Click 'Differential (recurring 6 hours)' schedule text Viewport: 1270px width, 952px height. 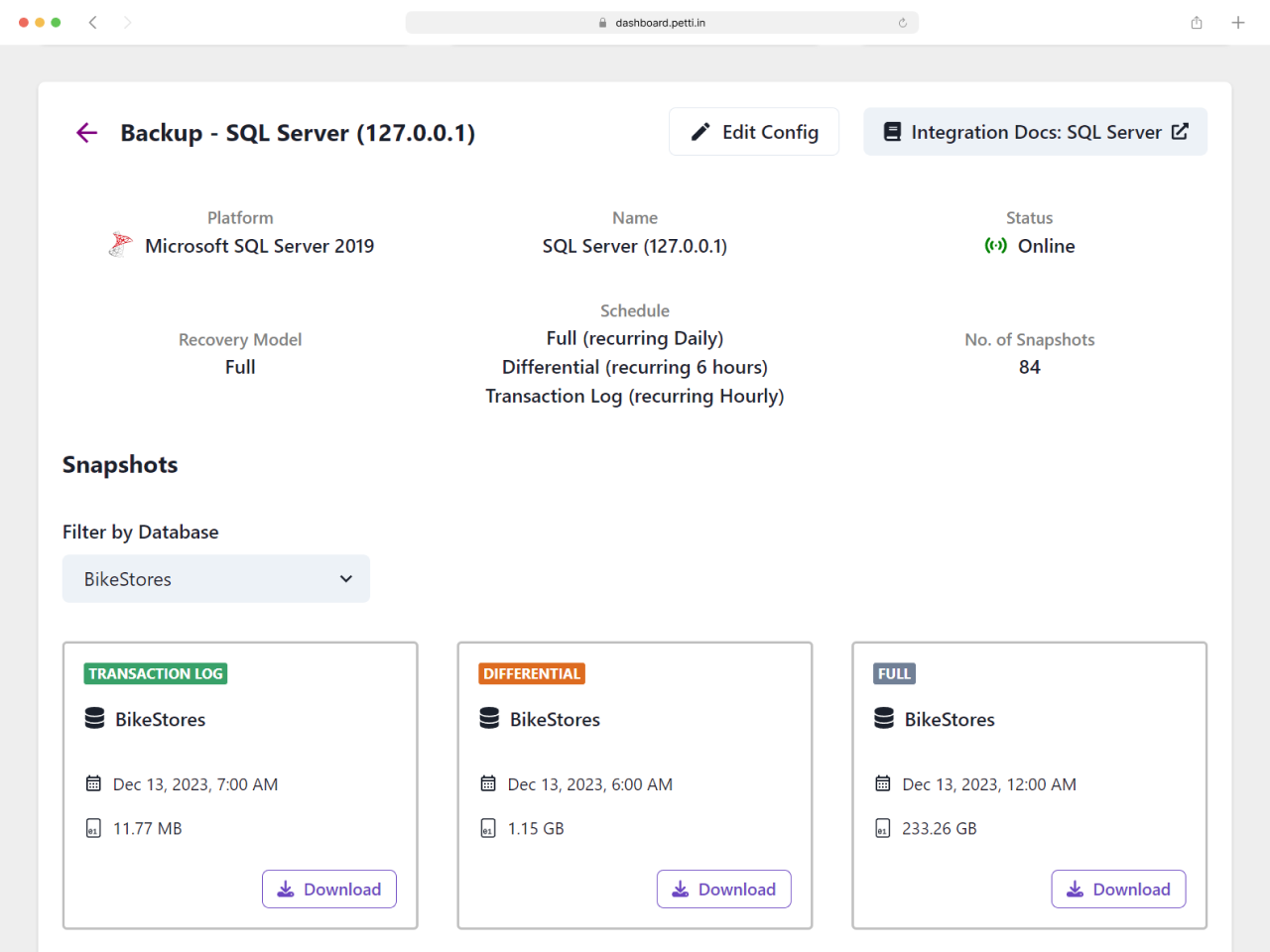pyautogui.click(x=635, y=367)
